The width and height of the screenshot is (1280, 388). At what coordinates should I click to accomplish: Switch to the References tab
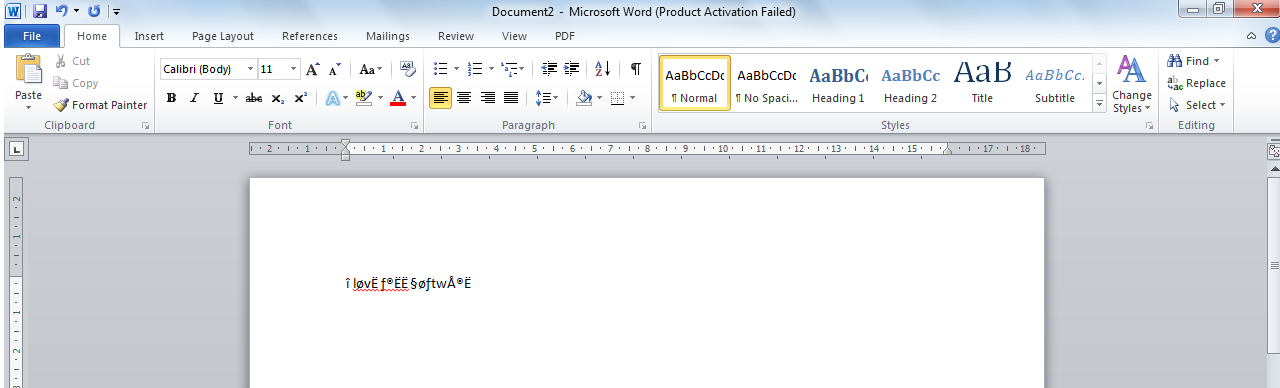[x=309, y=36]
